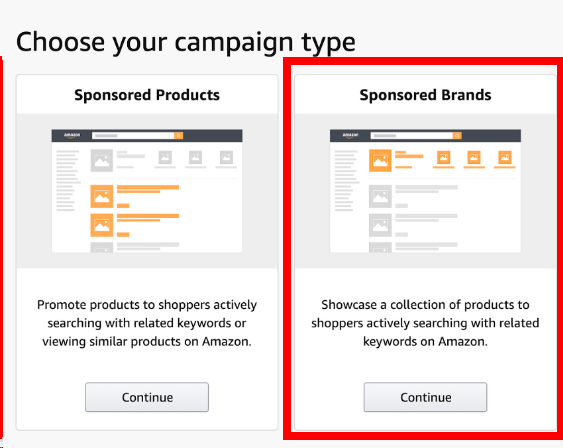Click first small orange product tile in Brands preview
The width and height of the screenshot is (563, 448).
[x=444, y=157]
